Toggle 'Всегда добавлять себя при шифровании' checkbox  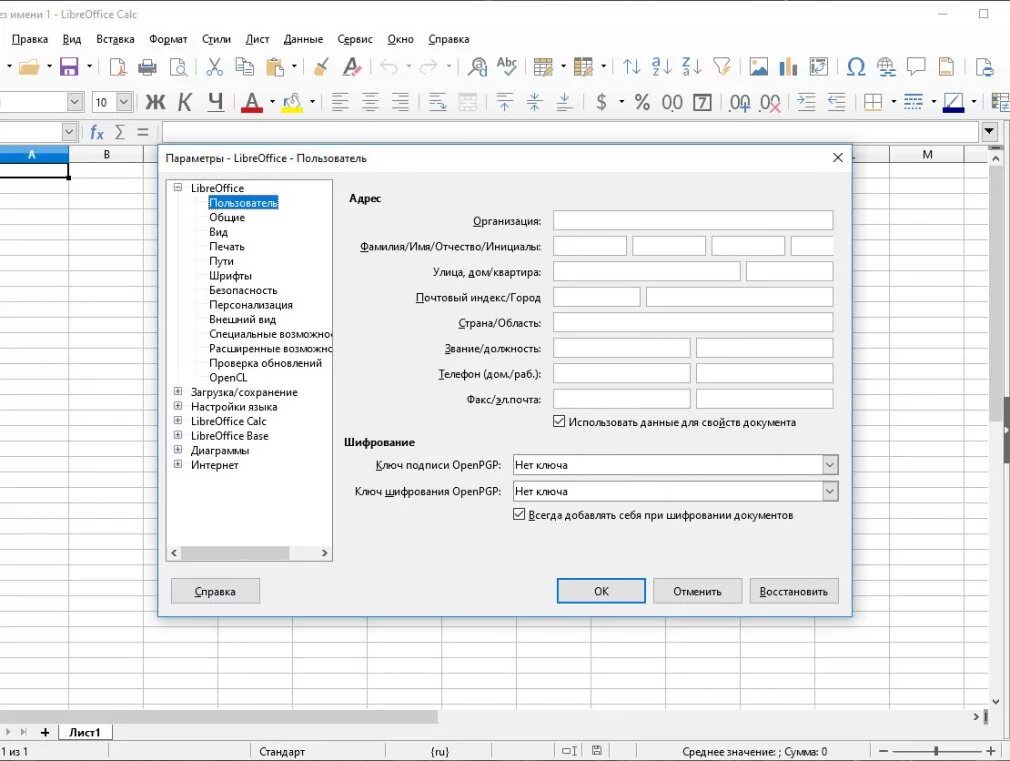point(519,514)
